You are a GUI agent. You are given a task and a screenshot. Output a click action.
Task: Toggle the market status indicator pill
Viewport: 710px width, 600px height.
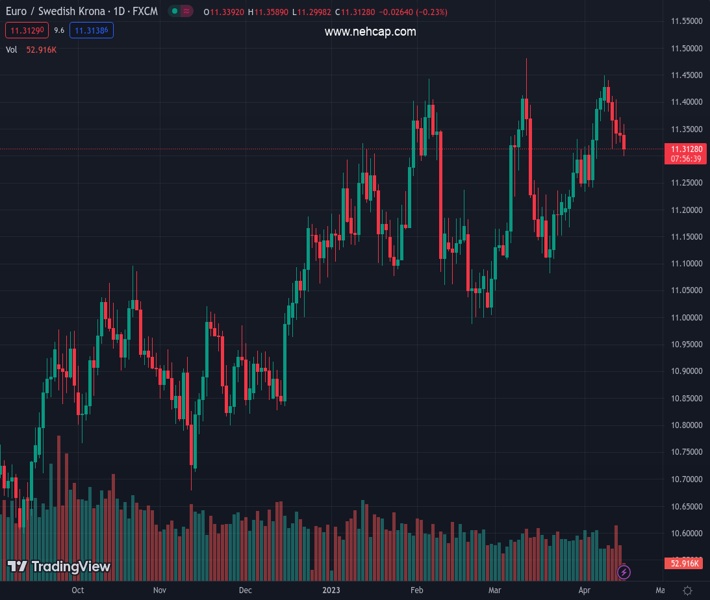pyautogui.click(x=180, y=12)
